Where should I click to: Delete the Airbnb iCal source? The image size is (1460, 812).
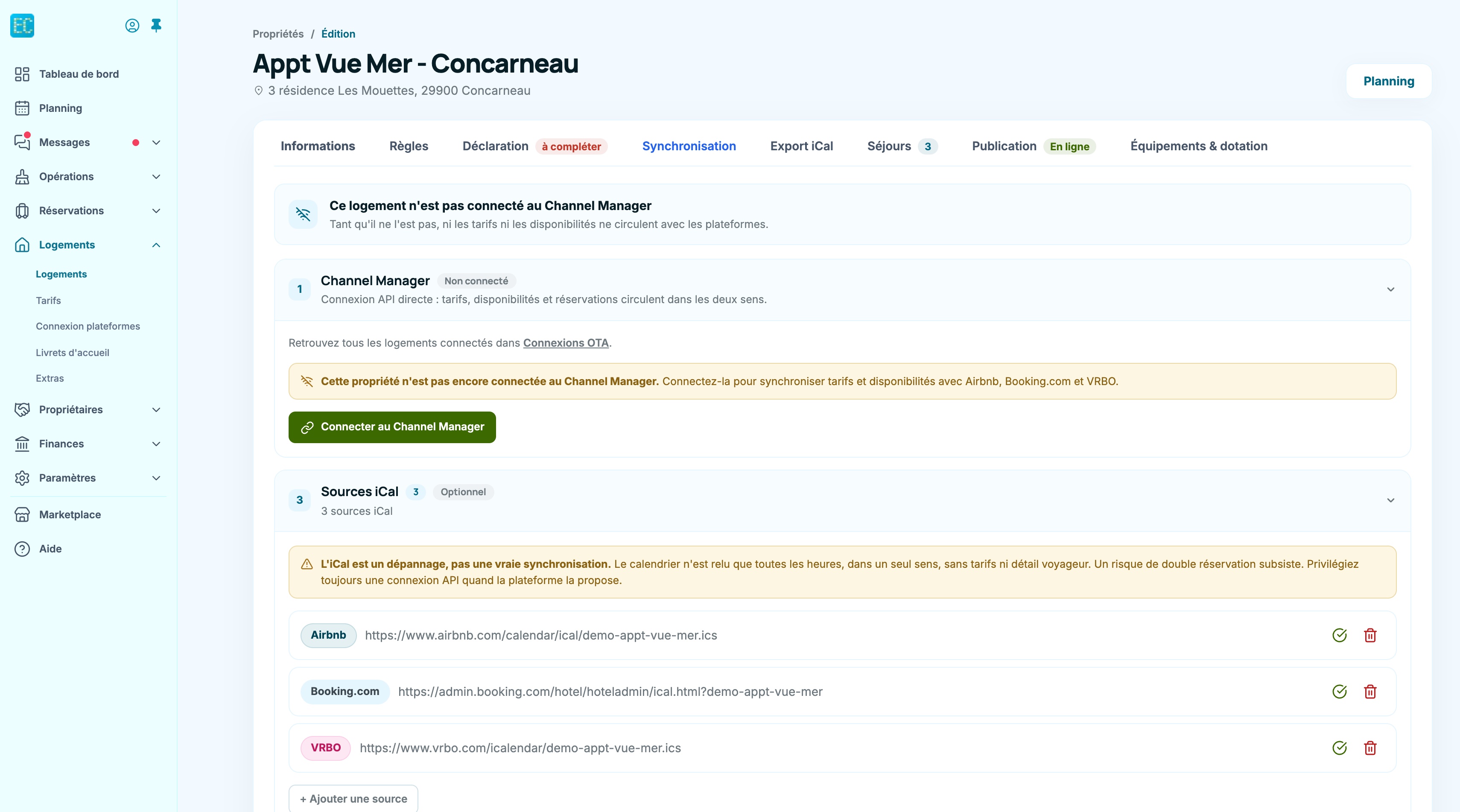click(x=1370, y=635)
